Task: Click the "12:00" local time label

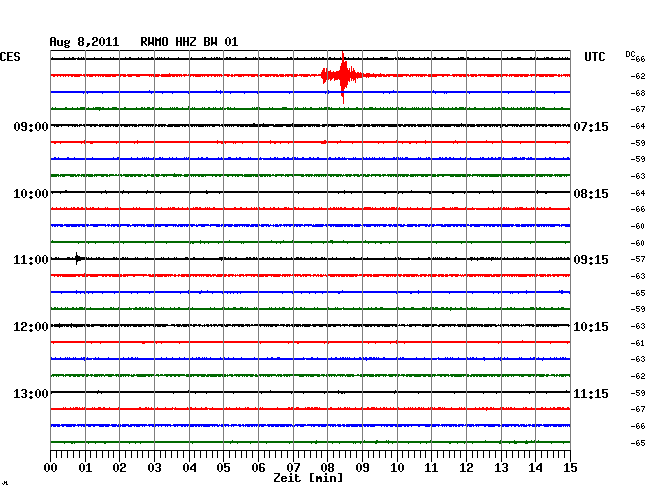Action: click(x=31, y=327)
